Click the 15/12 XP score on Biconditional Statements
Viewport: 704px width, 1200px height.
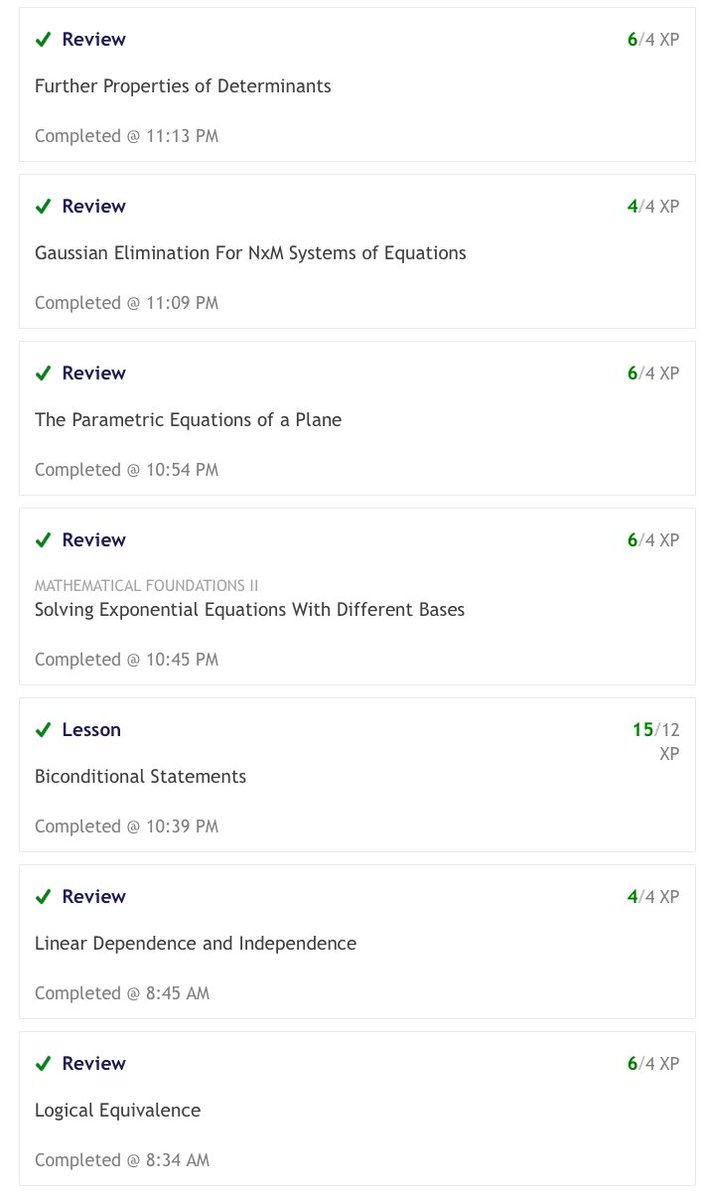[x=656, y=741]
